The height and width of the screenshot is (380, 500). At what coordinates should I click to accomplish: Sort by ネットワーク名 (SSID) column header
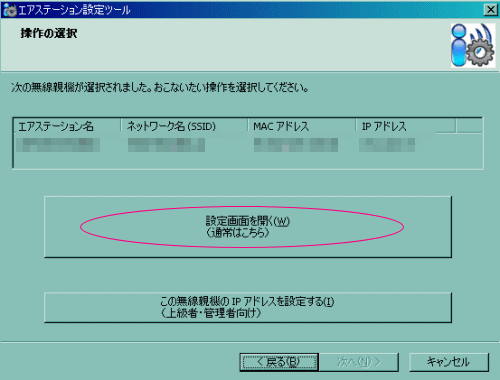[184, 126]
